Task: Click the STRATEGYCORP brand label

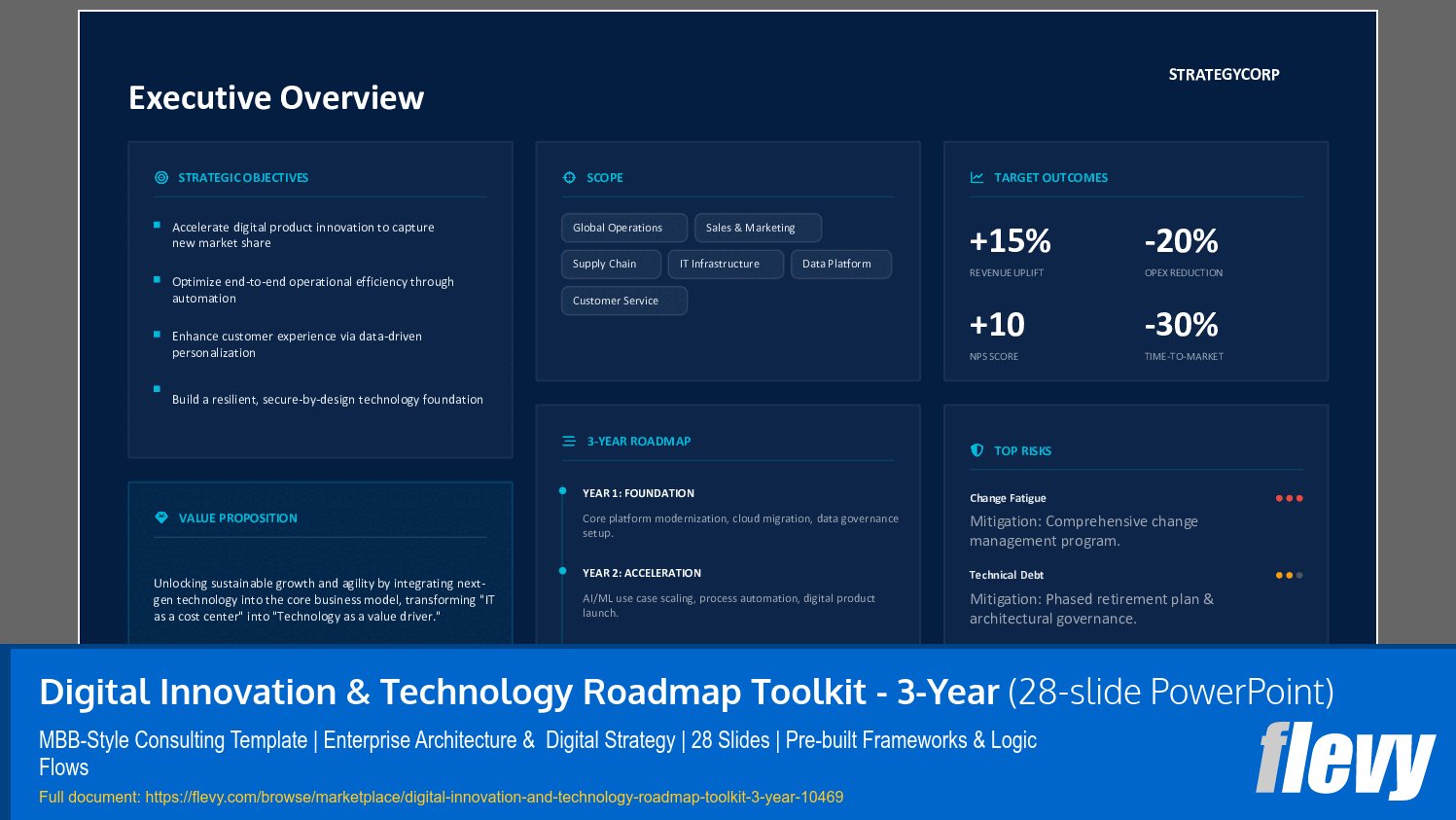Action: [1224, 74]
